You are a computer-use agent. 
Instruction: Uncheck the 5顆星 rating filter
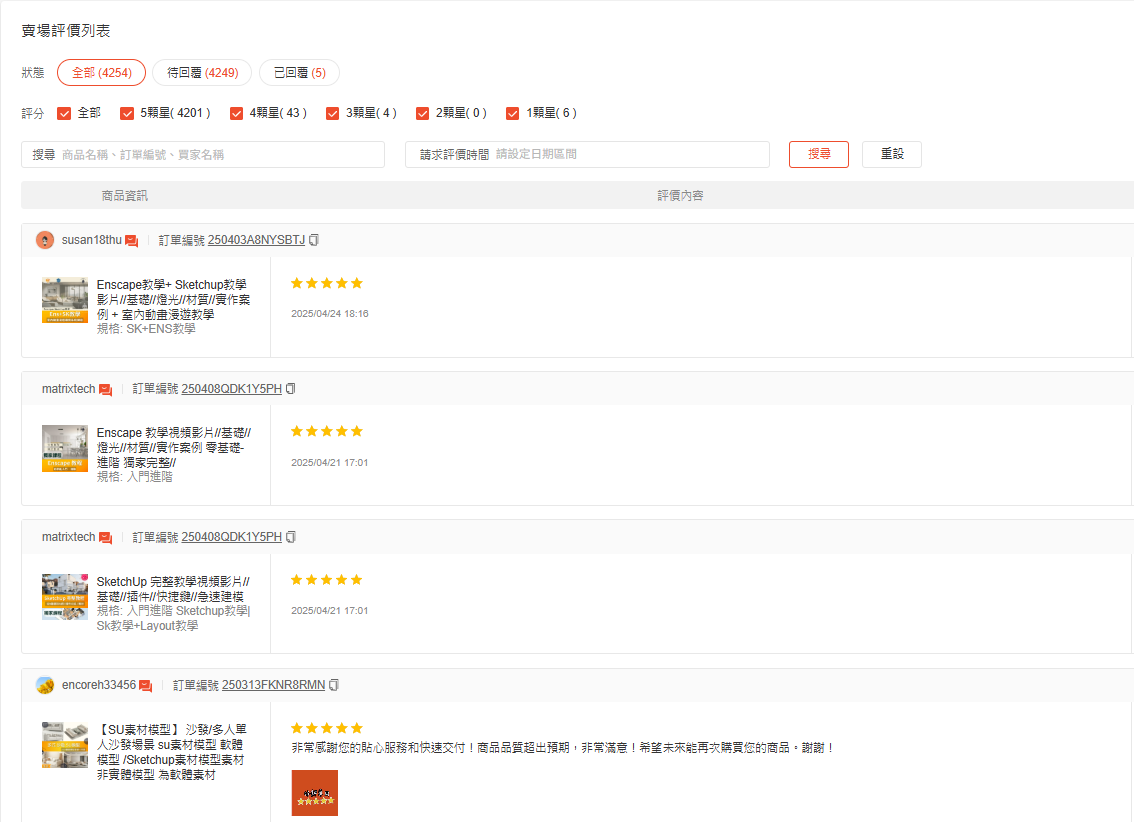click(127, 113)
